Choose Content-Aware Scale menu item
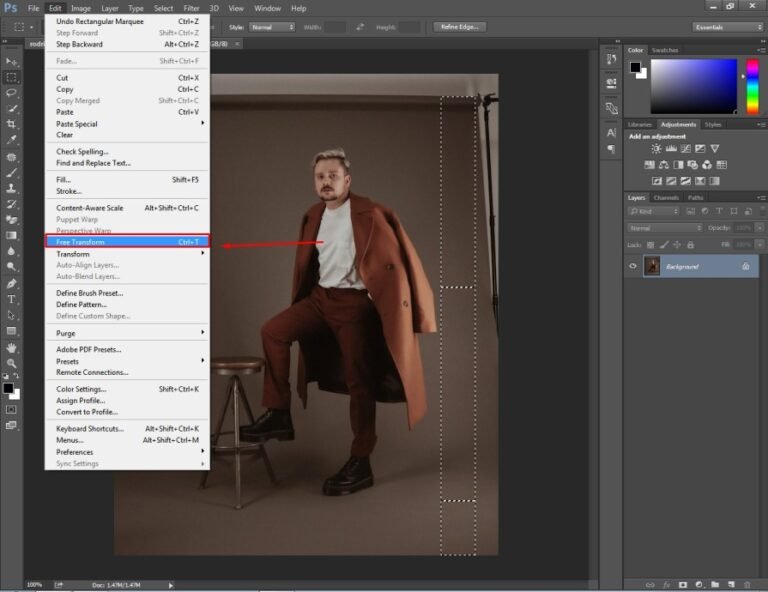The image size is (768, 592). (128, 208)
